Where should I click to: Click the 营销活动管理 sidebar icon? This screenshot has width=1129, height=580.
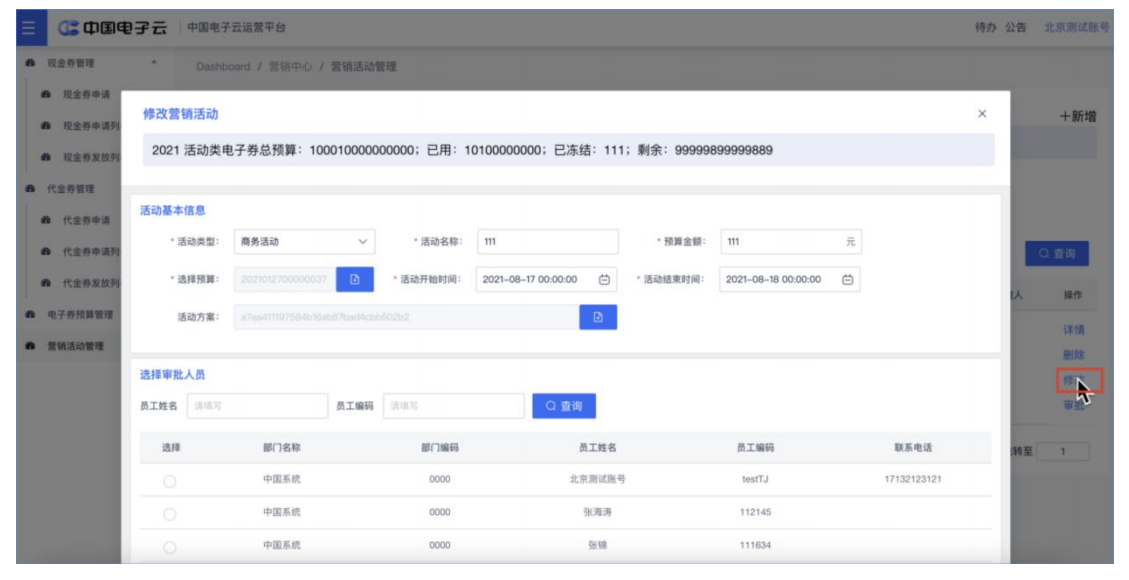30,346
